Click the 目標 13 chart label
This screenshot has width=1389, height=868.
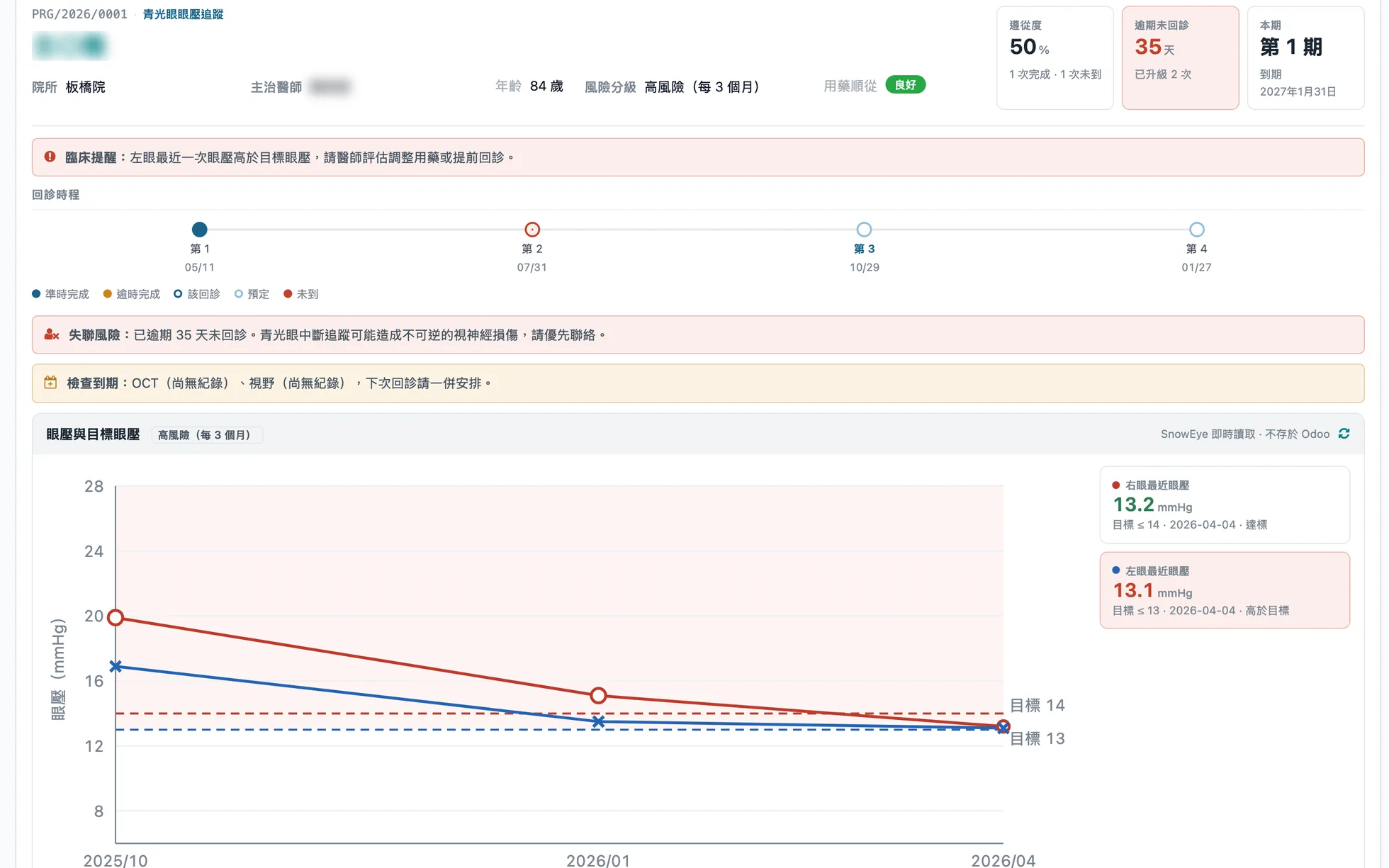point(1037,739)
